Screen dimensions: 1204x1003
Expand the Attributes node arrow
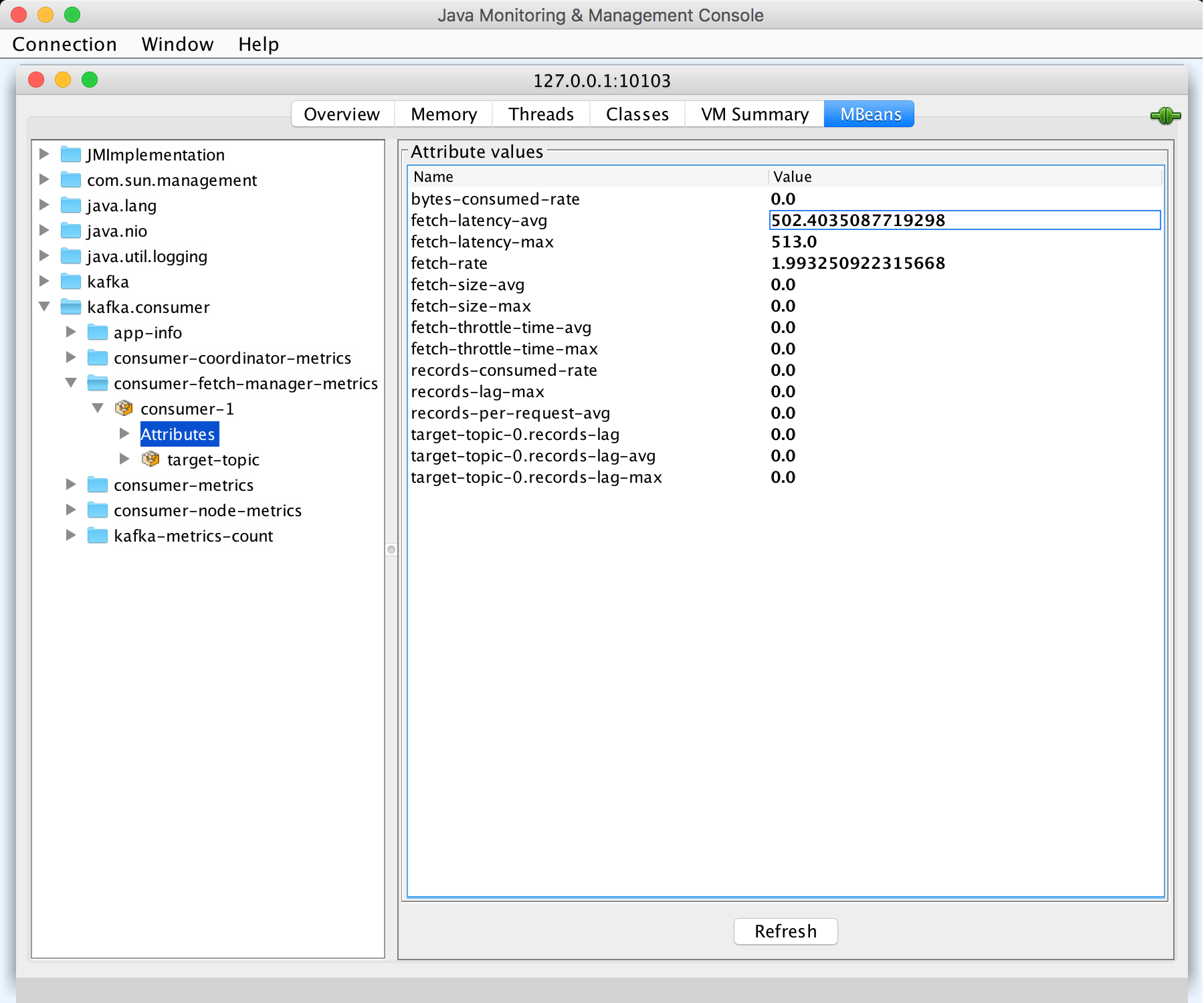(124, 433)
